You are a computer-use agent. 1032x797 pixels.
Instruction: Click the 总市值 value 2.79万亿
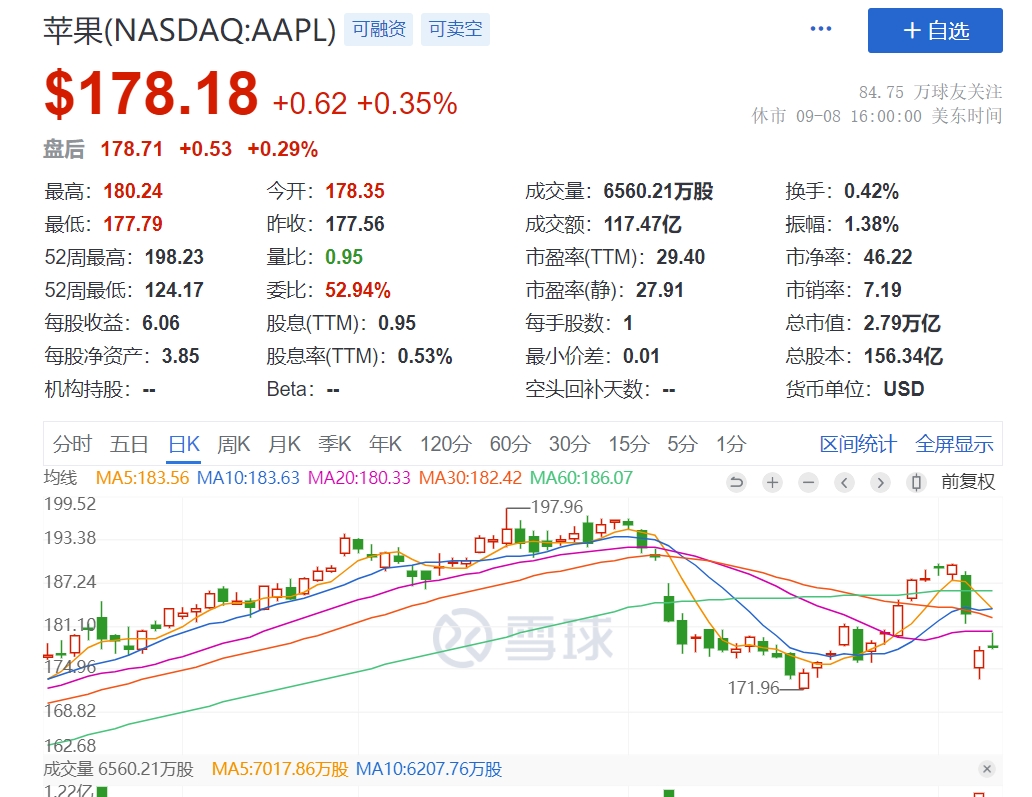902,323
